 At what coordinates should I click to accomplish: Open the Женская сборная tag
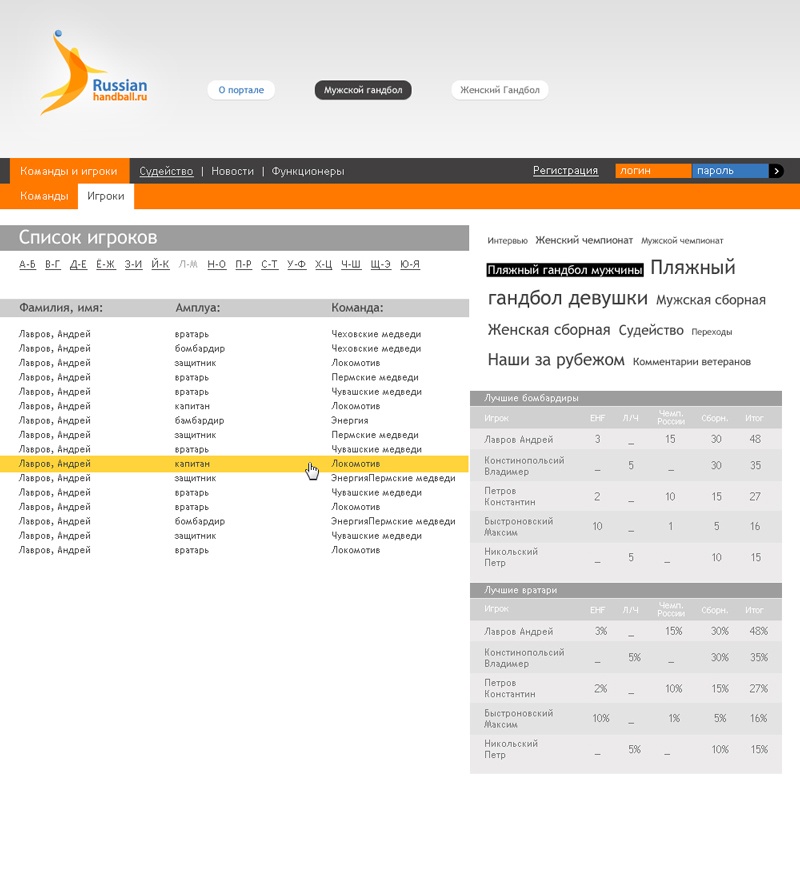(x=548, y=330)
